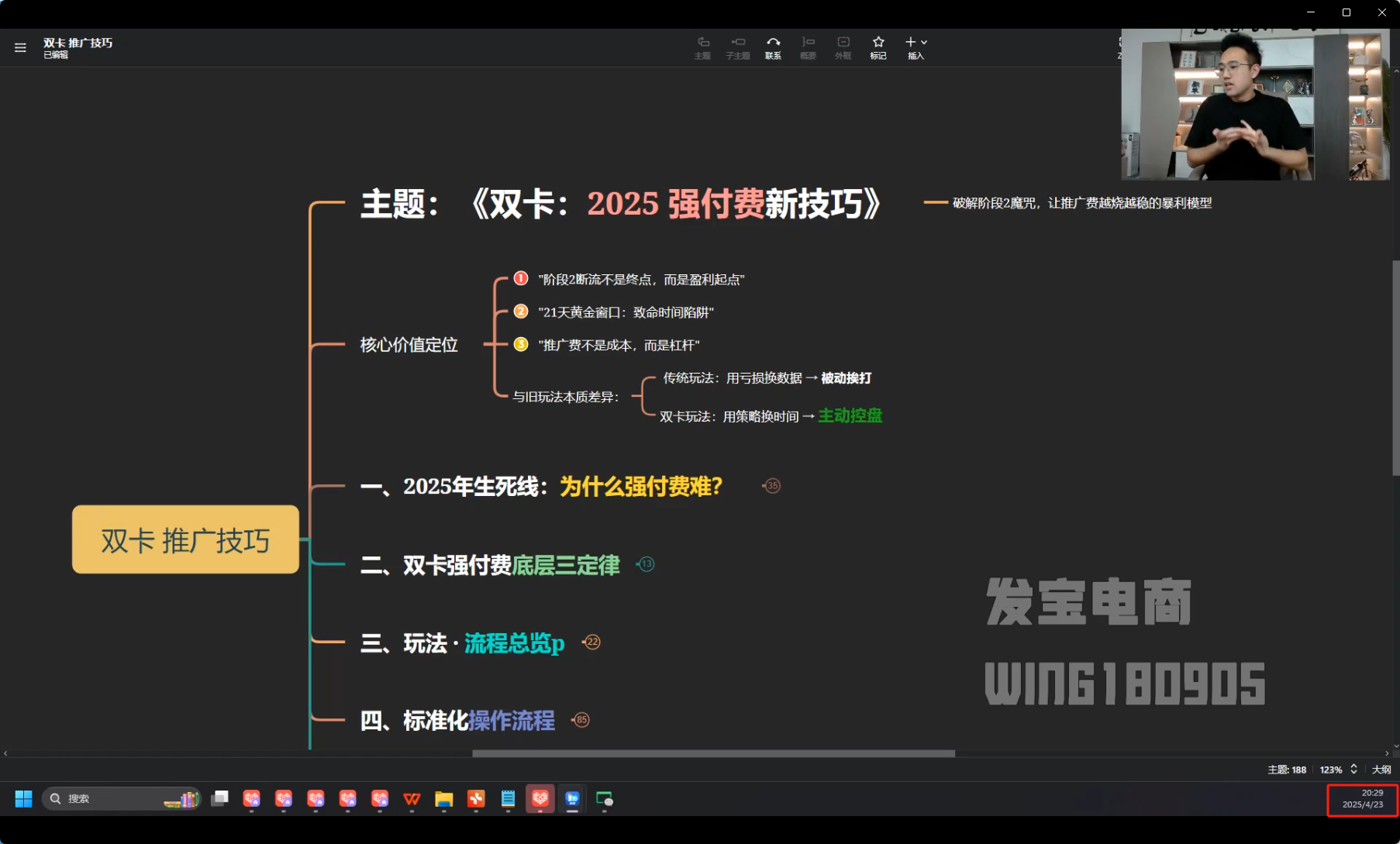Expand the collapsed node badge 22
Image resolution: width=1400 pixels, height=844 pixels.
(591, 642)
